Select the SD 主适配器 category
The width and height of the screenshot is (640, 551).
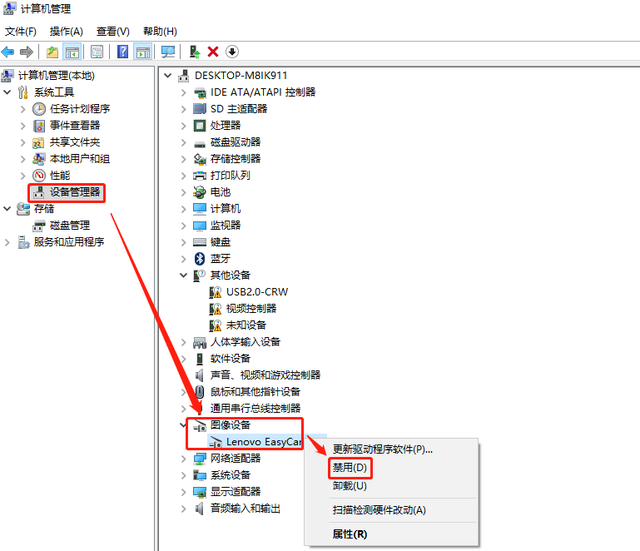click(239, 109)
